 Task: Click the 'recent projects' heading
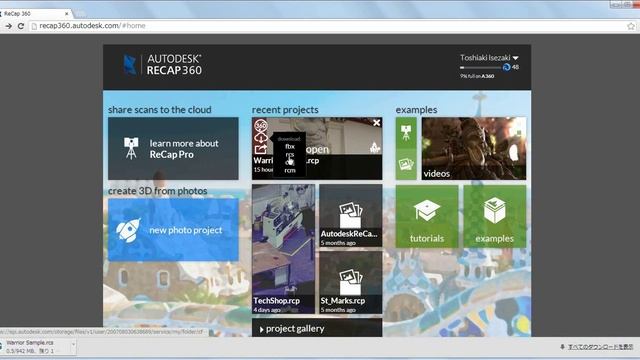point(285,110)
